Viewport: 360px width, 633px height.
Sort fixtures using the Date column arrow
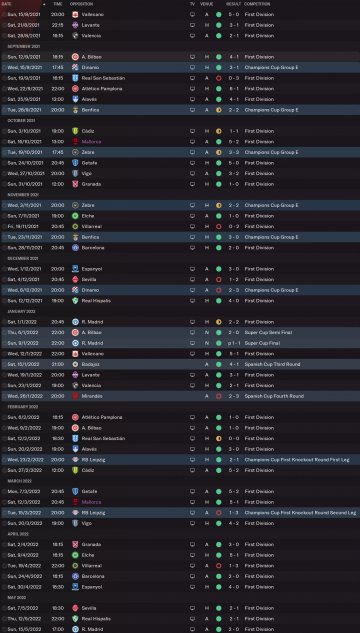pyautogui.click(x=44, y=4)
